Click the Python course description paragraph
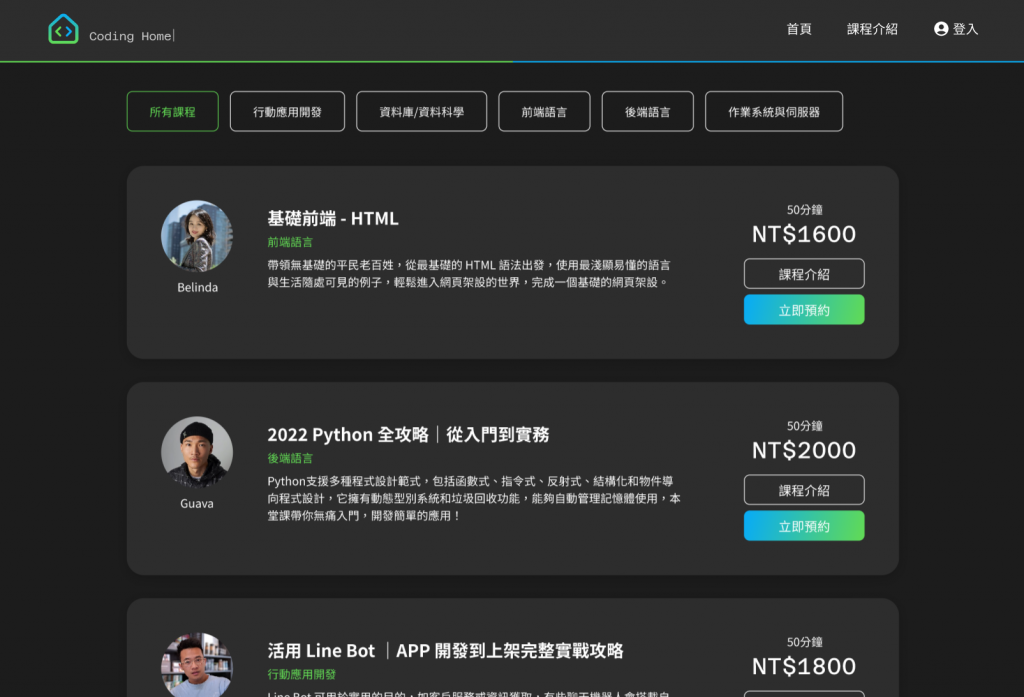The width and height of the screenshot is (1024, 697). point(474,498)
